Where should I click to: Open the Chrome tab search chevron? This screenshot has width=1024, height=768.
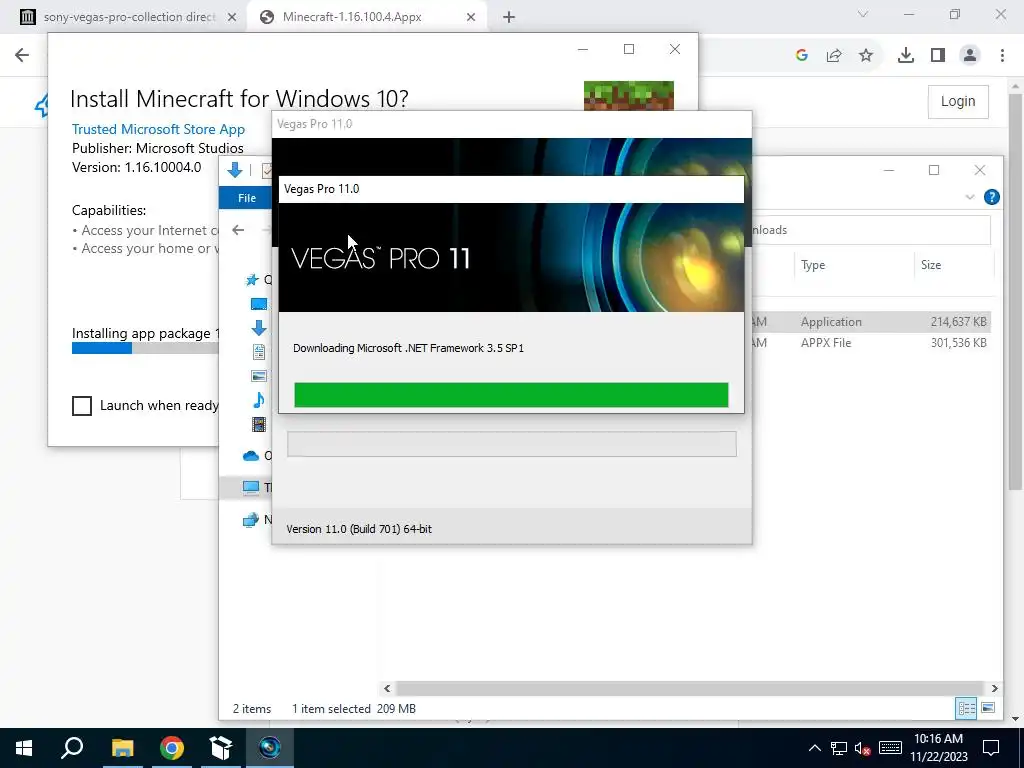(863, 14)
